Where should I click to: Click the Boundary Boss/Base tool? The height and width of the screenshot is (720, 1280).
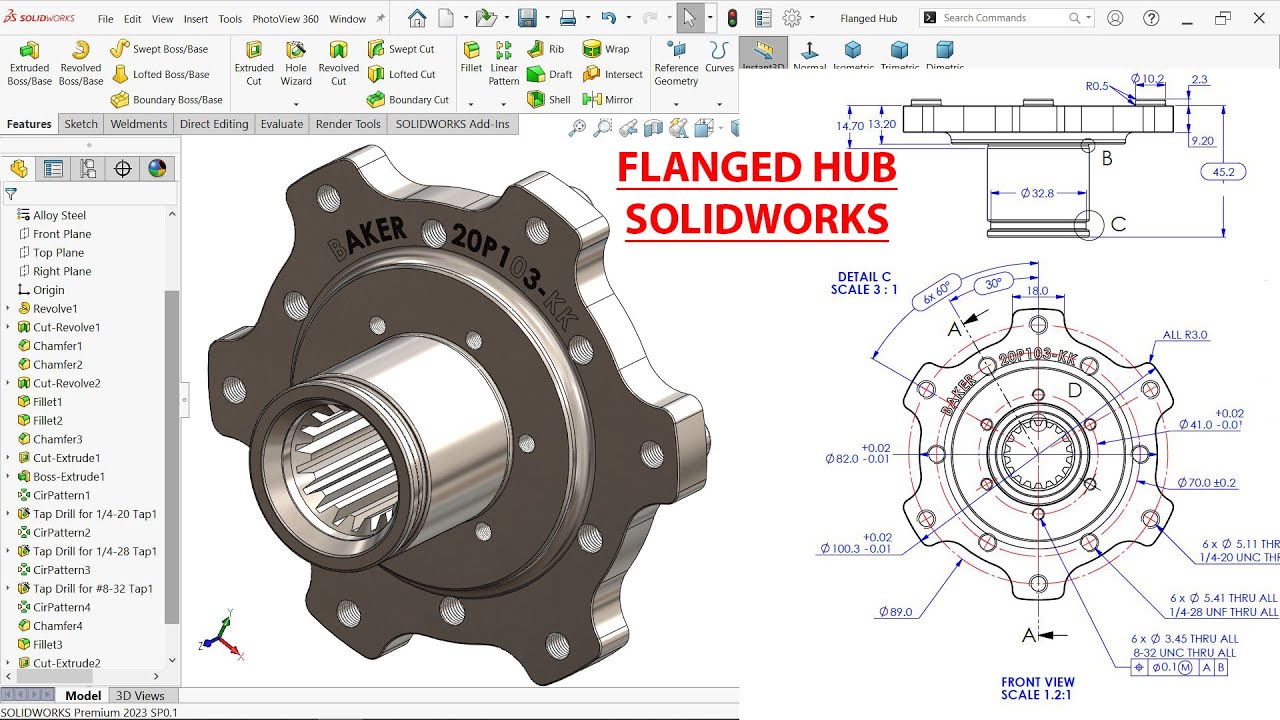[x=166, y=100]
